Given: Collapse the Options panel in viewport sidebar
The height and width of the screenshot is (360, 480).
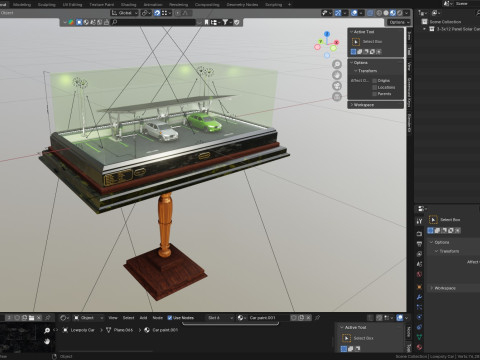Looking at the screenshot, I should [x=351, y=63].
